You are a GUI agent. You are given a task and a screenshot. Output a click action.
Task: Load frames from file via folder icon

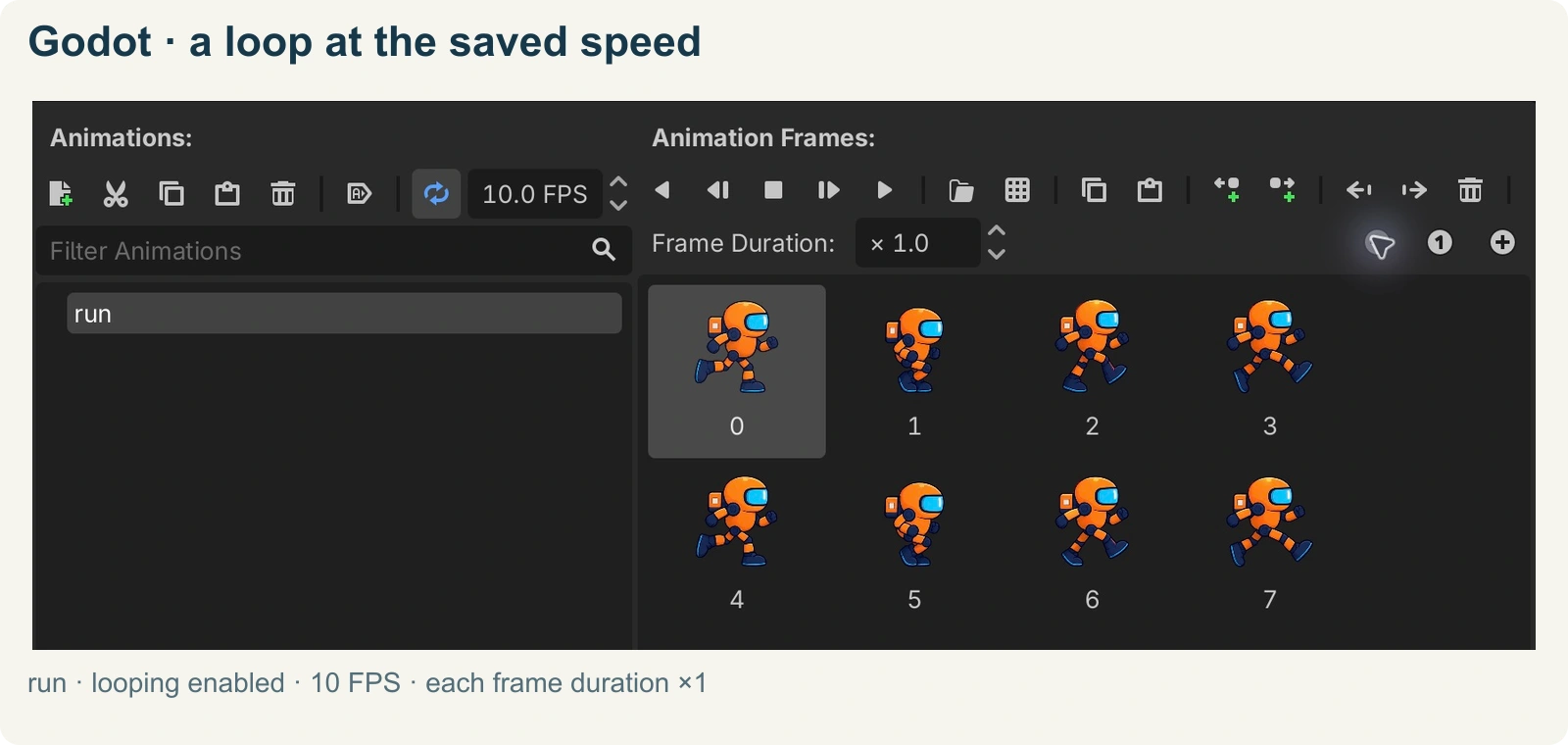(x=961, y=189)
